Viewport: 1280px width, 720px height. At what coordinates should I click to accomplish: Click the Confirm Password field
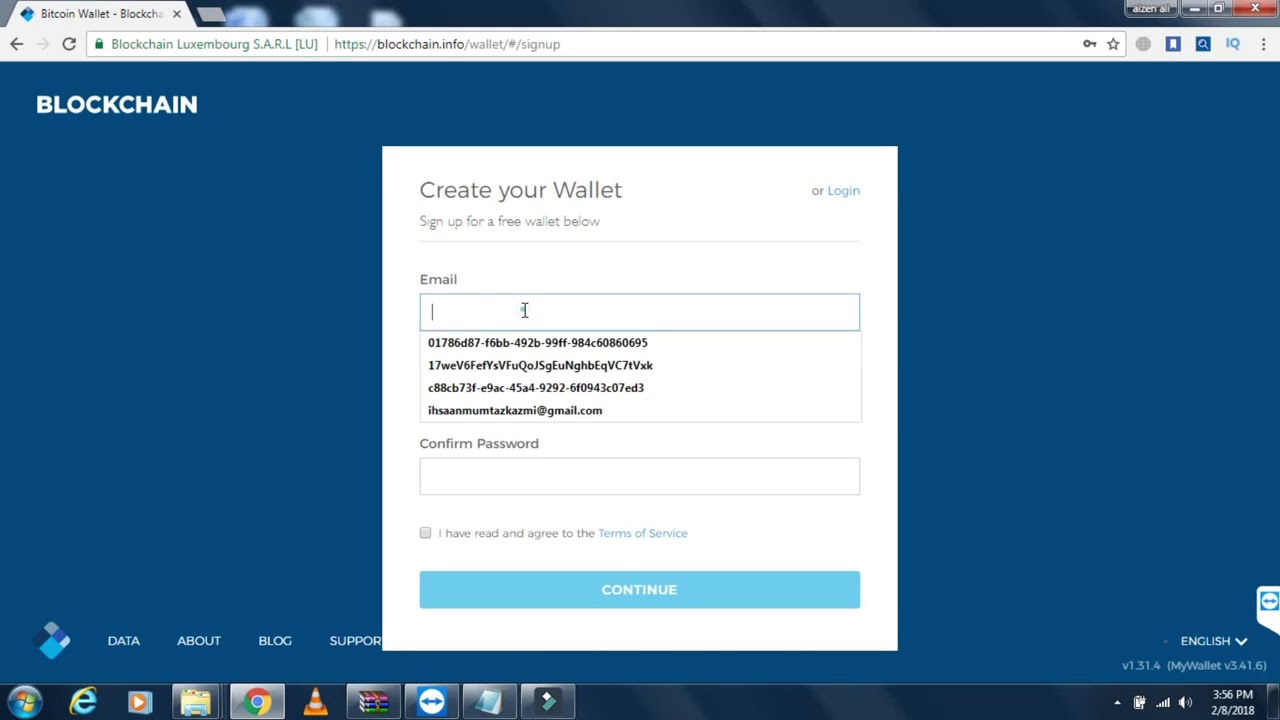coord(639,476)
